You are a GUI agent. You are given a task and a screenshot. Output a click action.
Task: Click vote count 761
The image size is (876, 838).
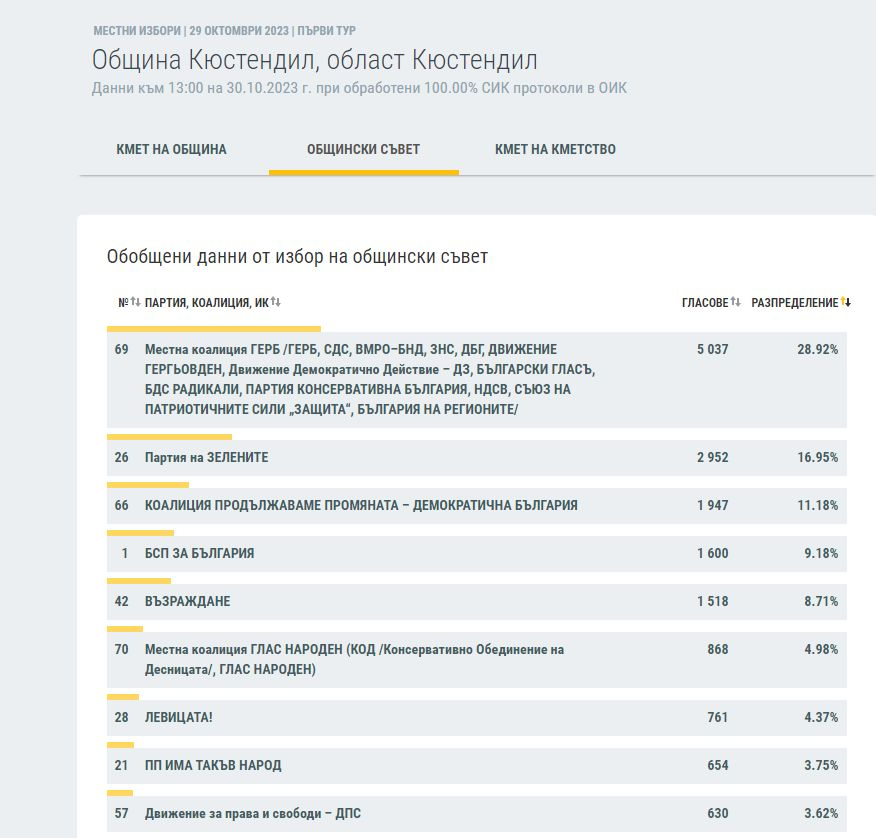point(718,718)
